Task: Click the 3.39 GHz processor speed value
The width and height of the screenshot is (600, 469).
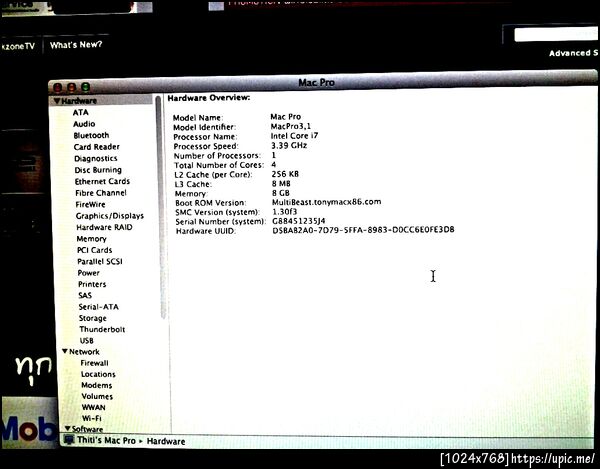Action: click(289, 145)
